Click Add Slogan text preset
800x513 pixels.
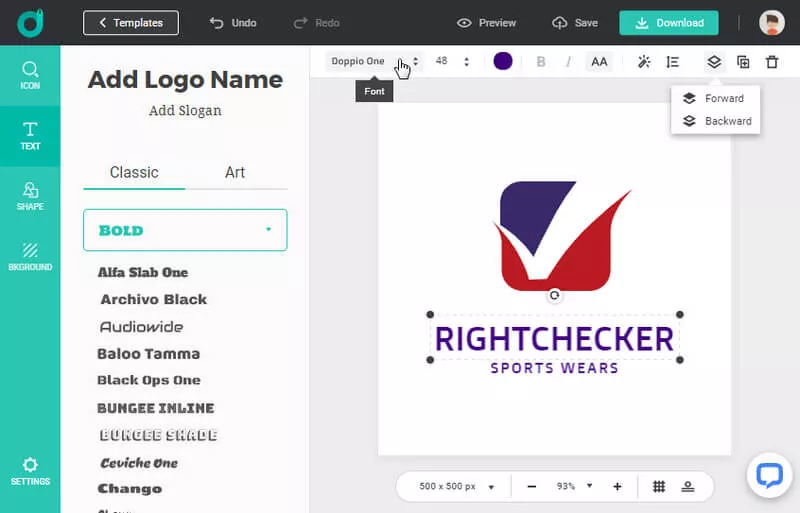tap(185, 111)
